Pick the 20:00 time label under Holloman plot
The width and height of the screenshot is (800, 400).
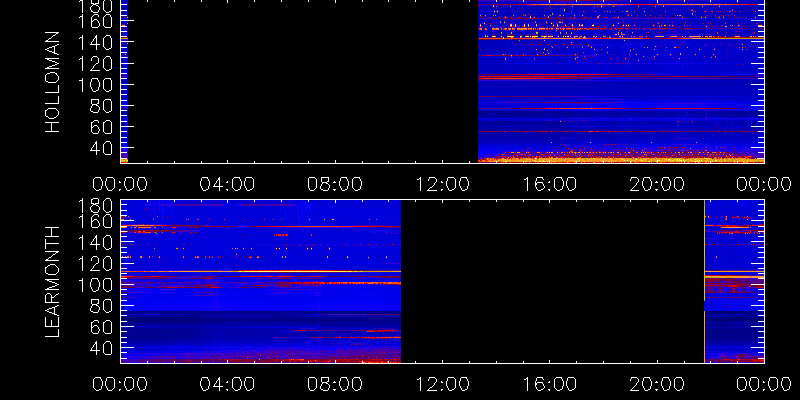(657, 184)
